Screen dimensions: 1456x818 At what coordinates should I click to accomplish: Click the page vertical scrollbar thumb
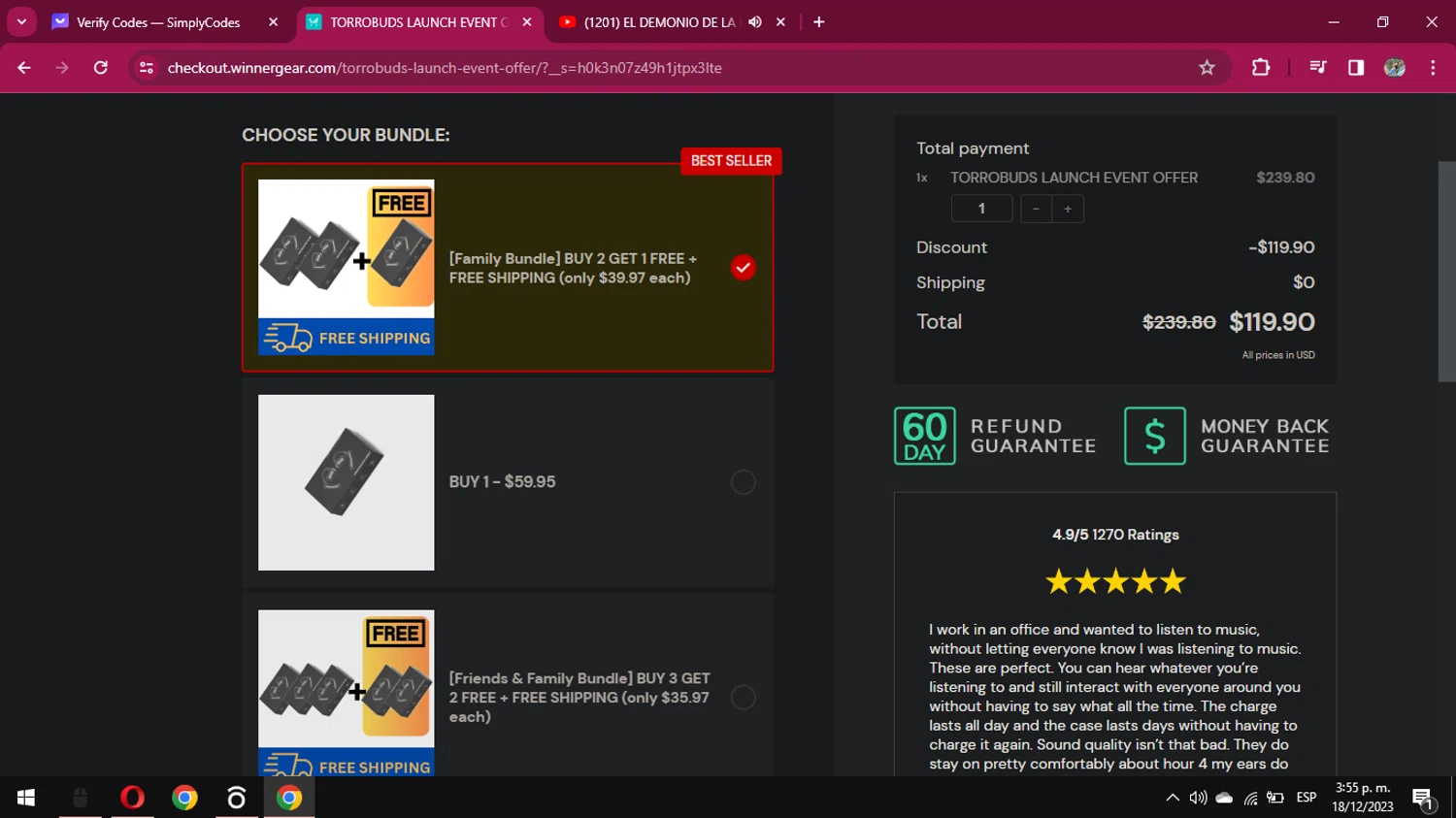click(x=1446, y=272)
